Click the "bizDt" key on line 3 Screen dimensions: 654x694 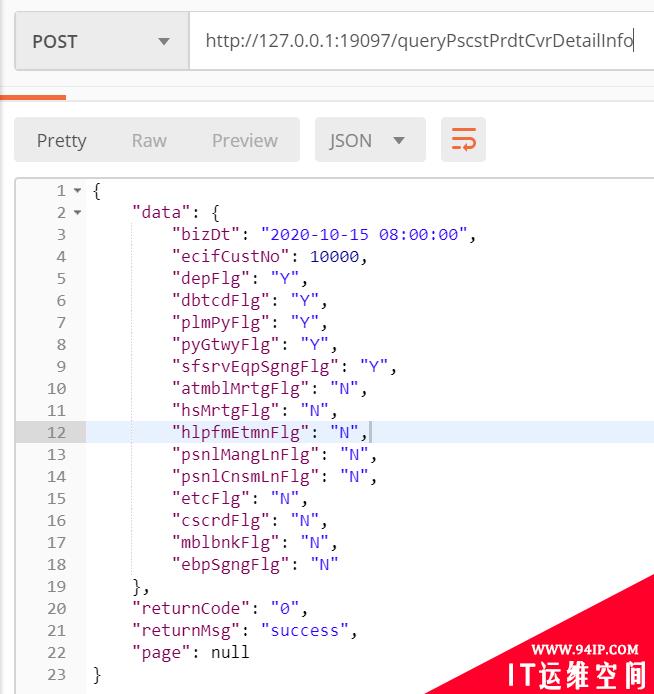click(x=206, y=235)
